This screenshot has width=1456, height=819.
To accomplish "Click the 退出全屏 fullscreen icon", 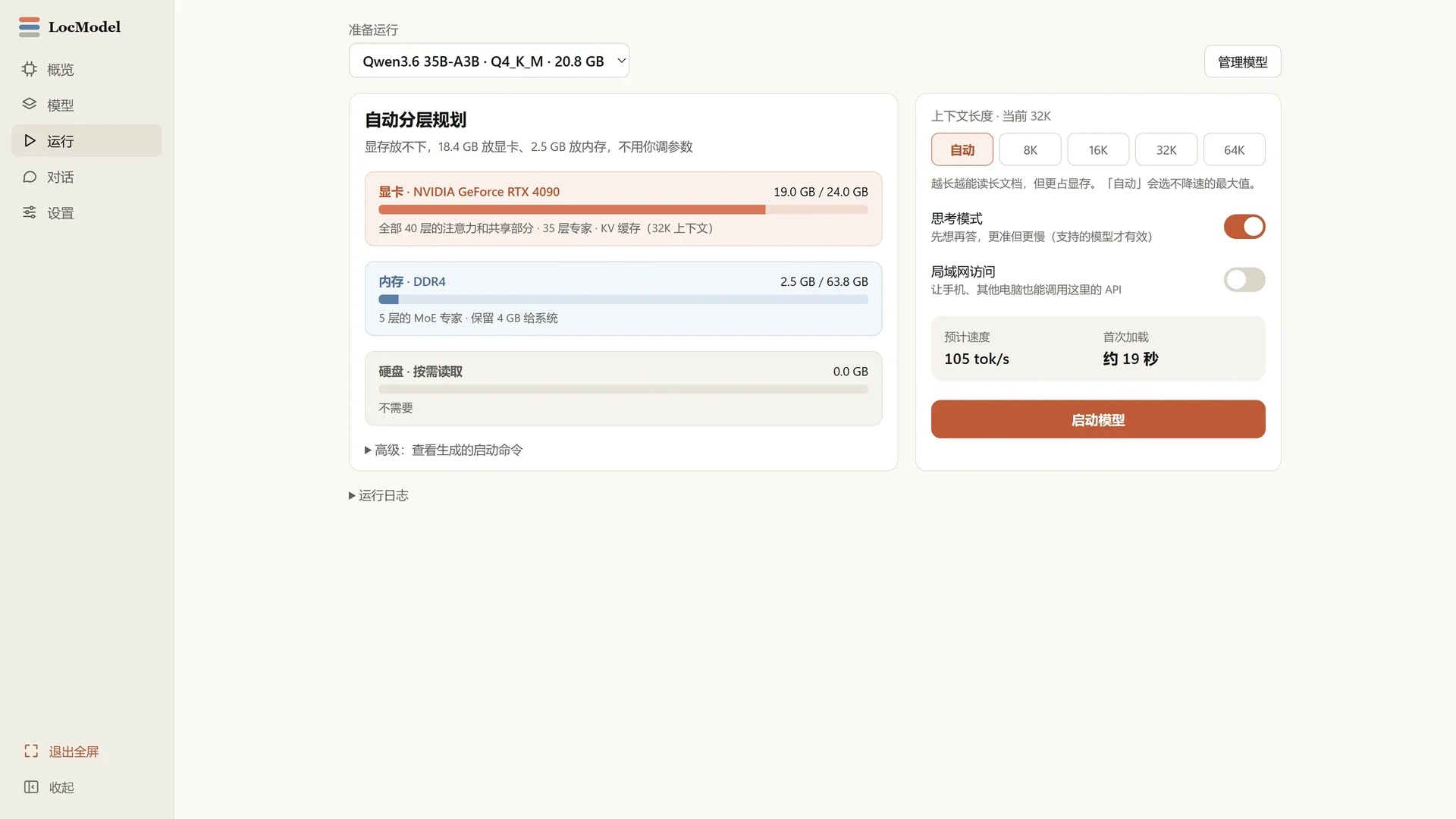I will tap(31, 751).
